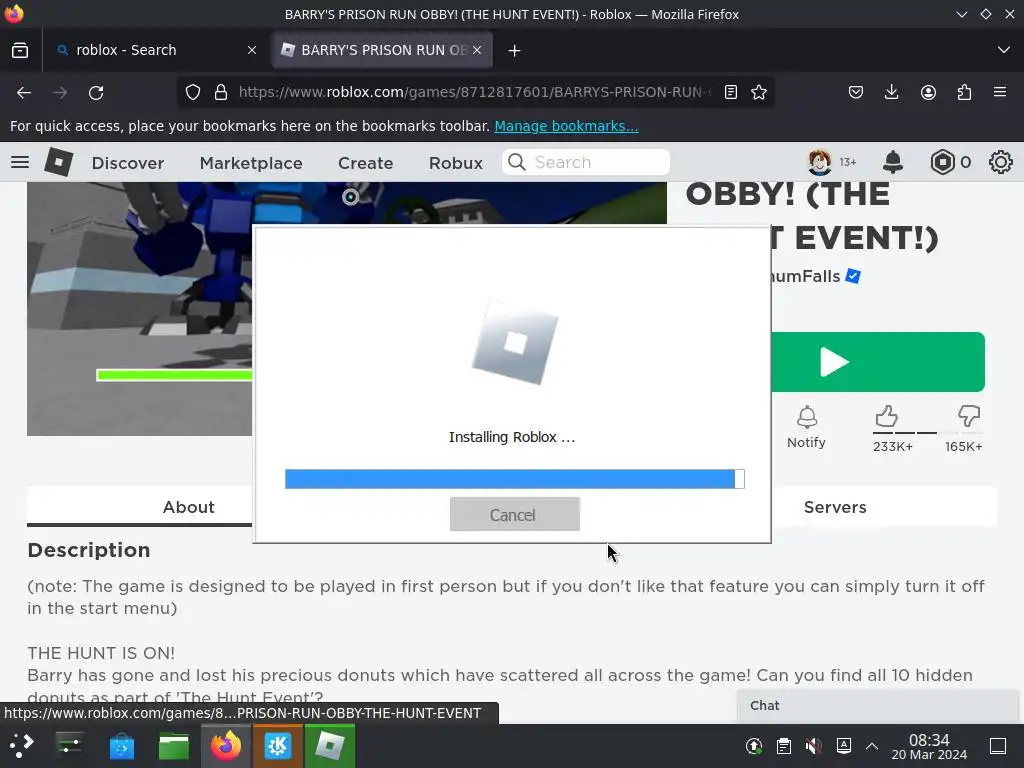
Task: List all tabs dropdown
Action: click(1004, 50)
